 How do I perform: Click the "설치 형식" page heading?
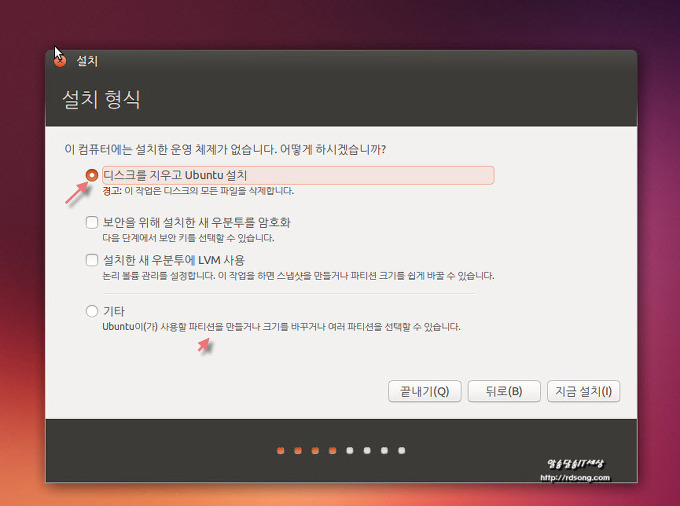[x=102, y=100]
